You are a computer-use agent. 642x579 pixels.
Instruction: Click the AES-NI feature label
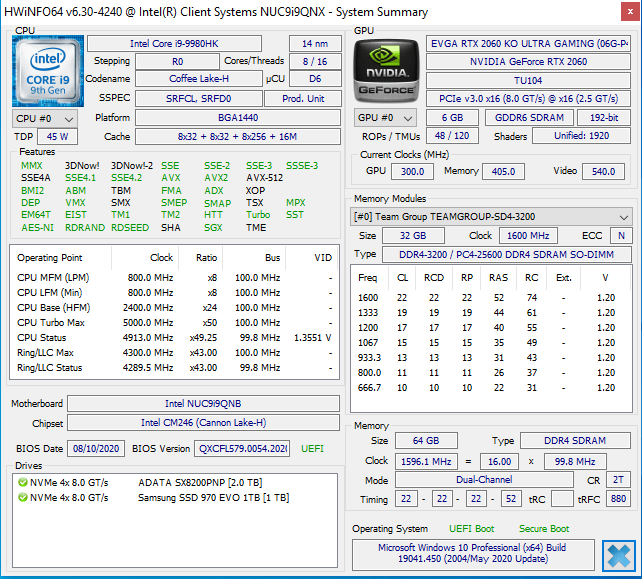point(37,228)
